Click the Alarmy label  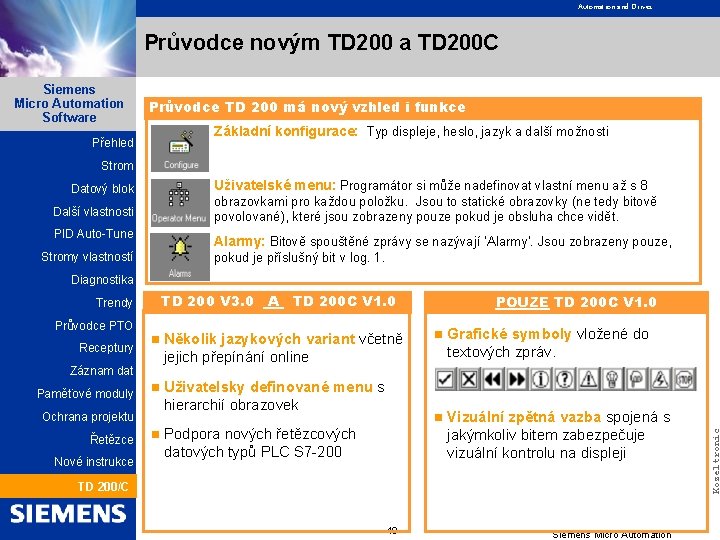tap(239, 242)
